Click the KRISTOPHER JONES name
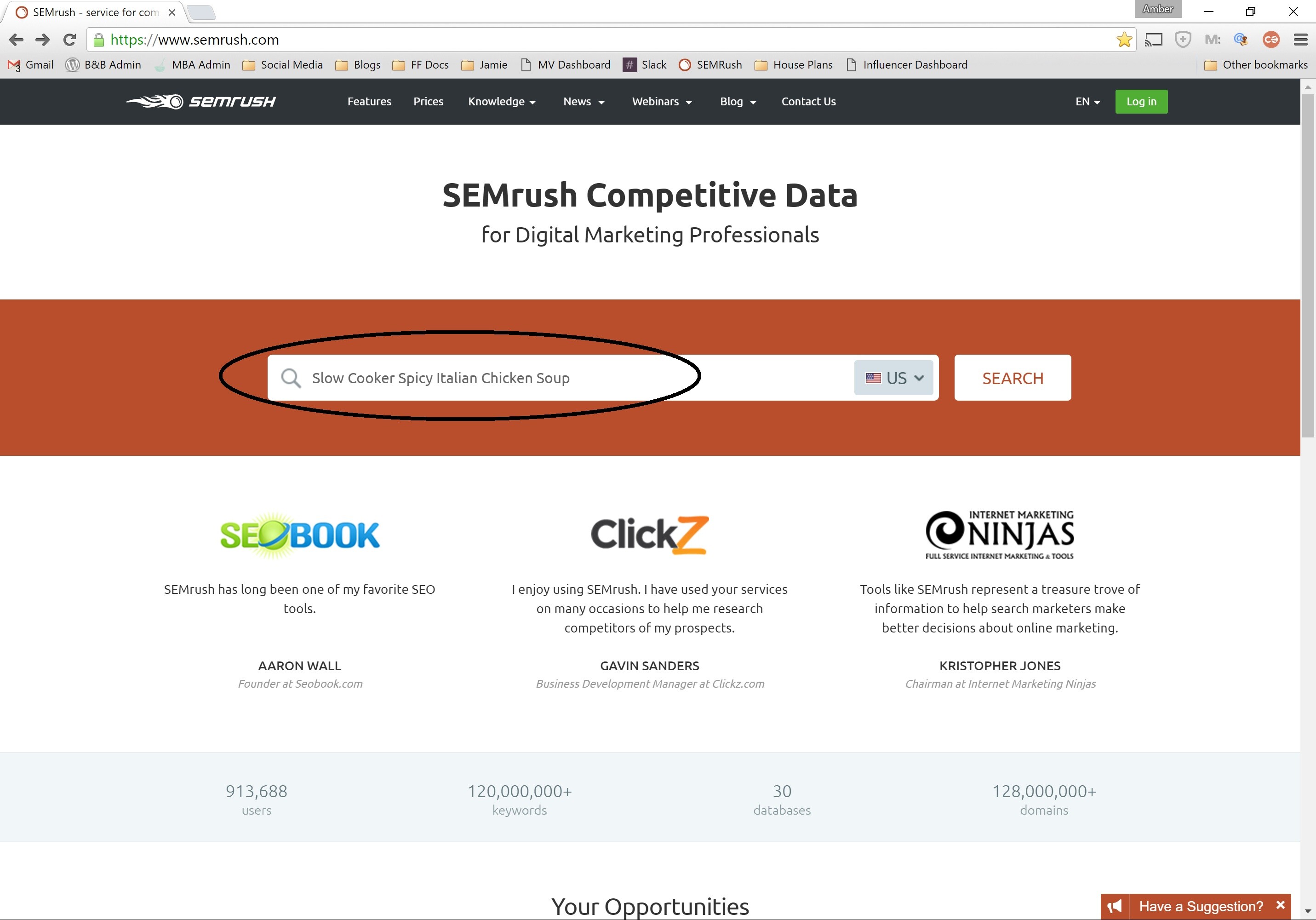The image size is (1316, 920). 1000,666
